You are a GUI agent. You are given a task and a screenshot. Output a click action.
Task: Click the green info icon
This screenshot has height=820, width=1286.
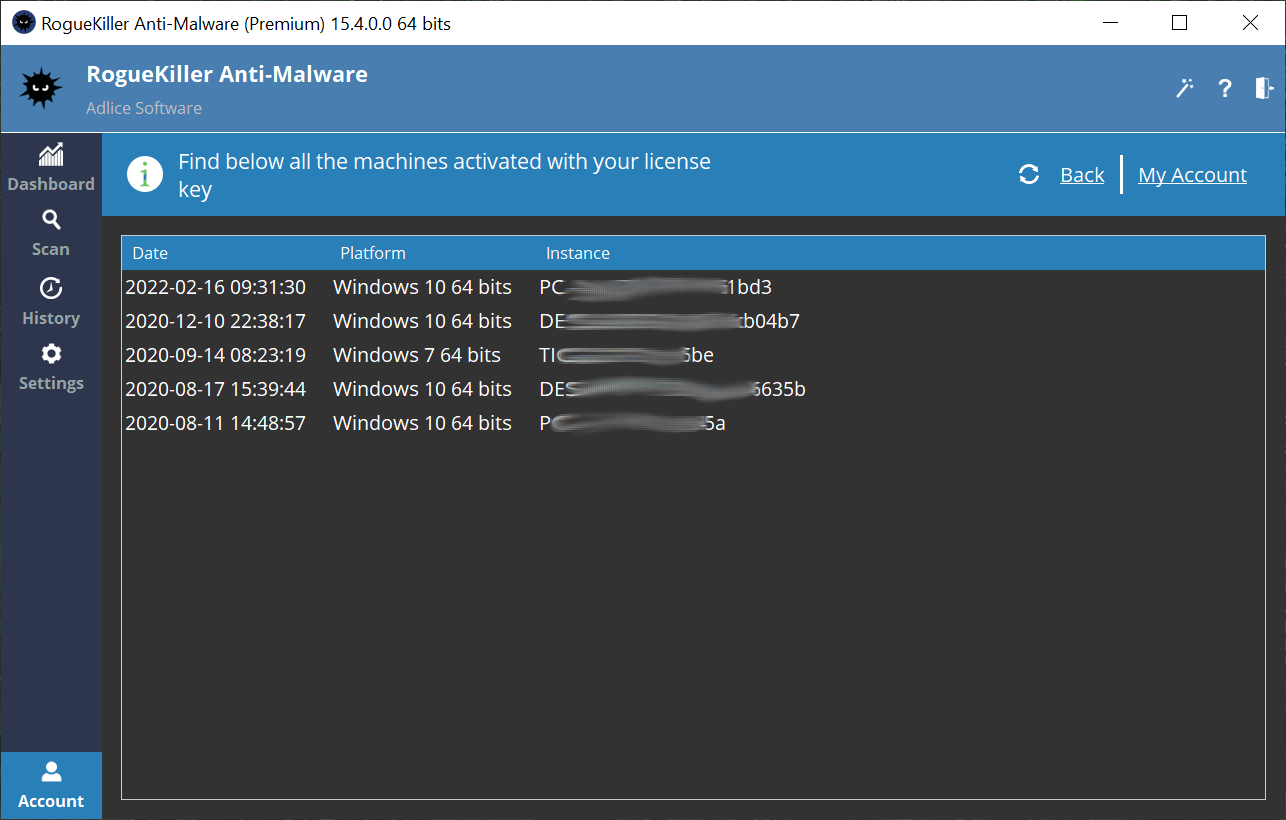[145, 175]
